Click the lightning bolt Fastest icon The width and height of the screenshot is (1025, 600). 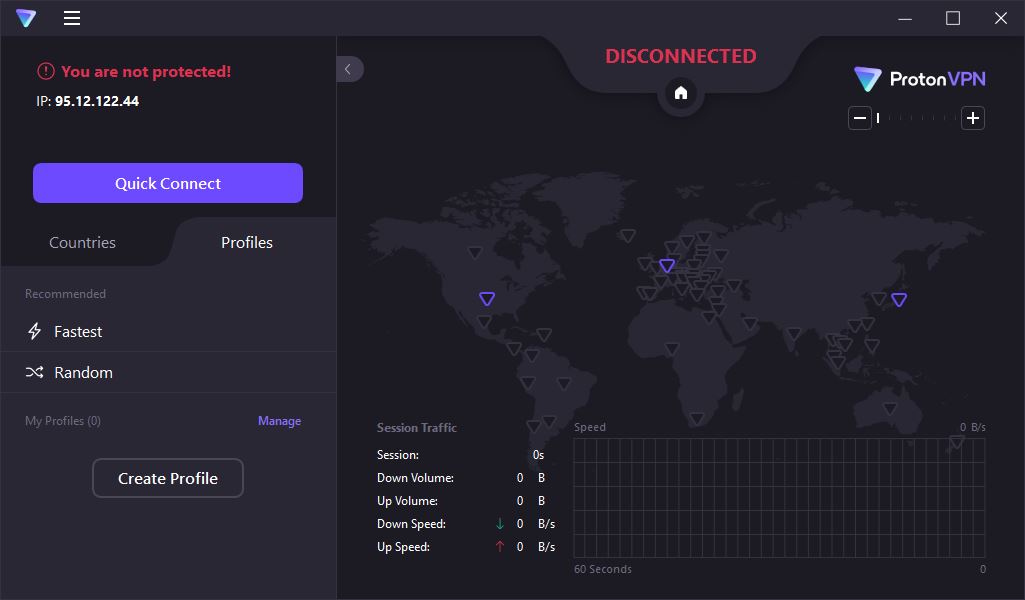tap(35, 331)
